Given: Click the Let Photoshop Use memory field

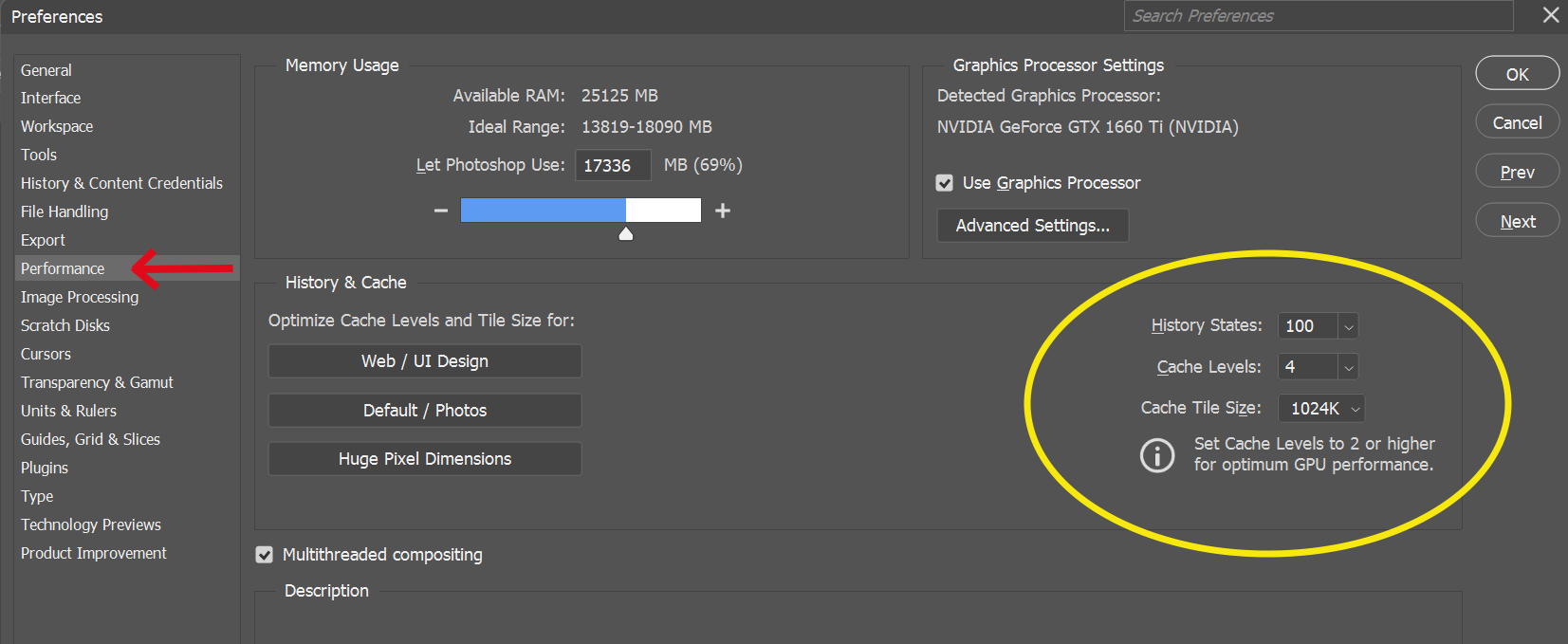Looking at the screenshot, I should coord(612,165).
